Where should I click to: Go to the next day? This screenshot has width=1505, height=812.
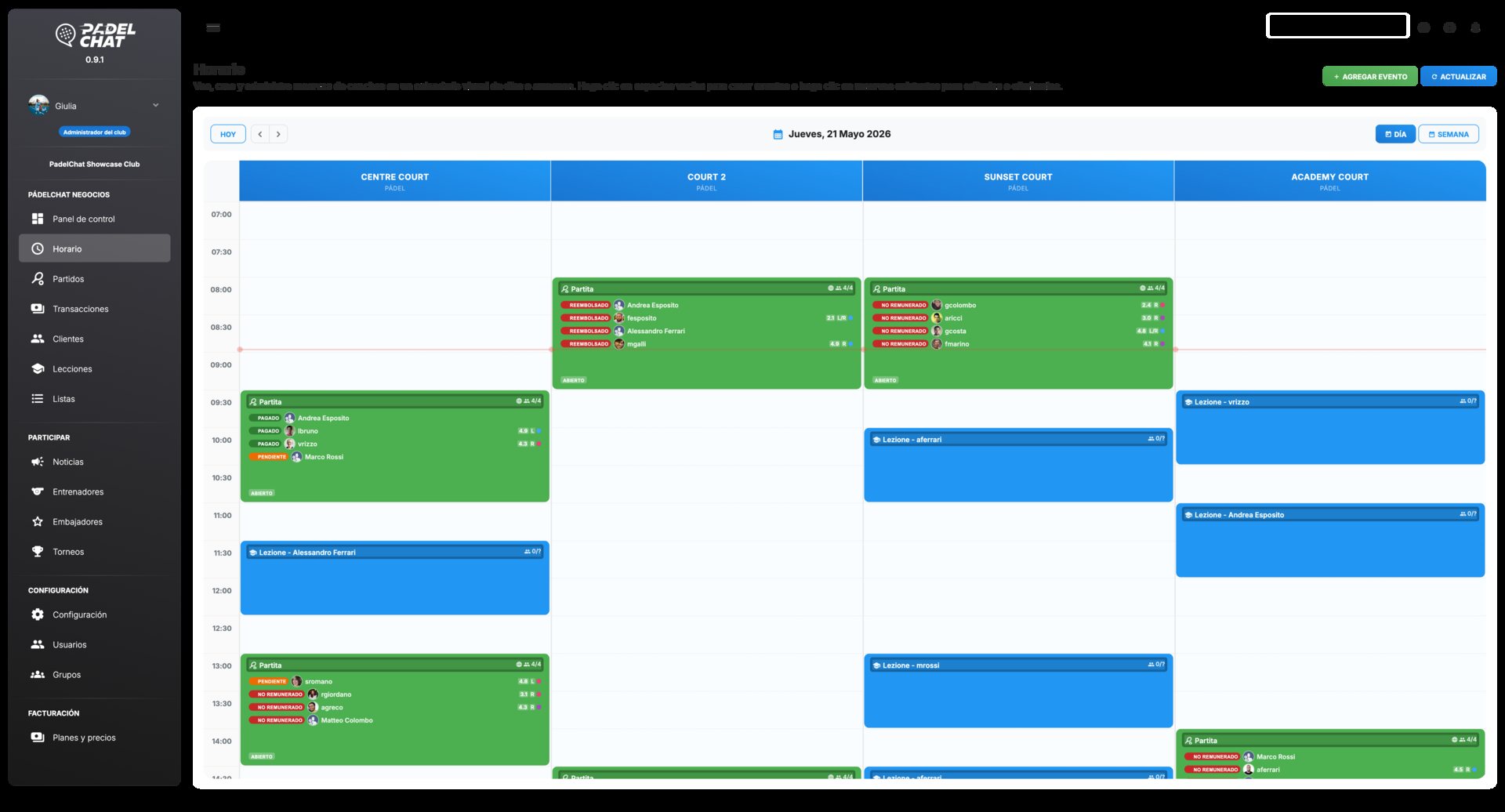278,134
